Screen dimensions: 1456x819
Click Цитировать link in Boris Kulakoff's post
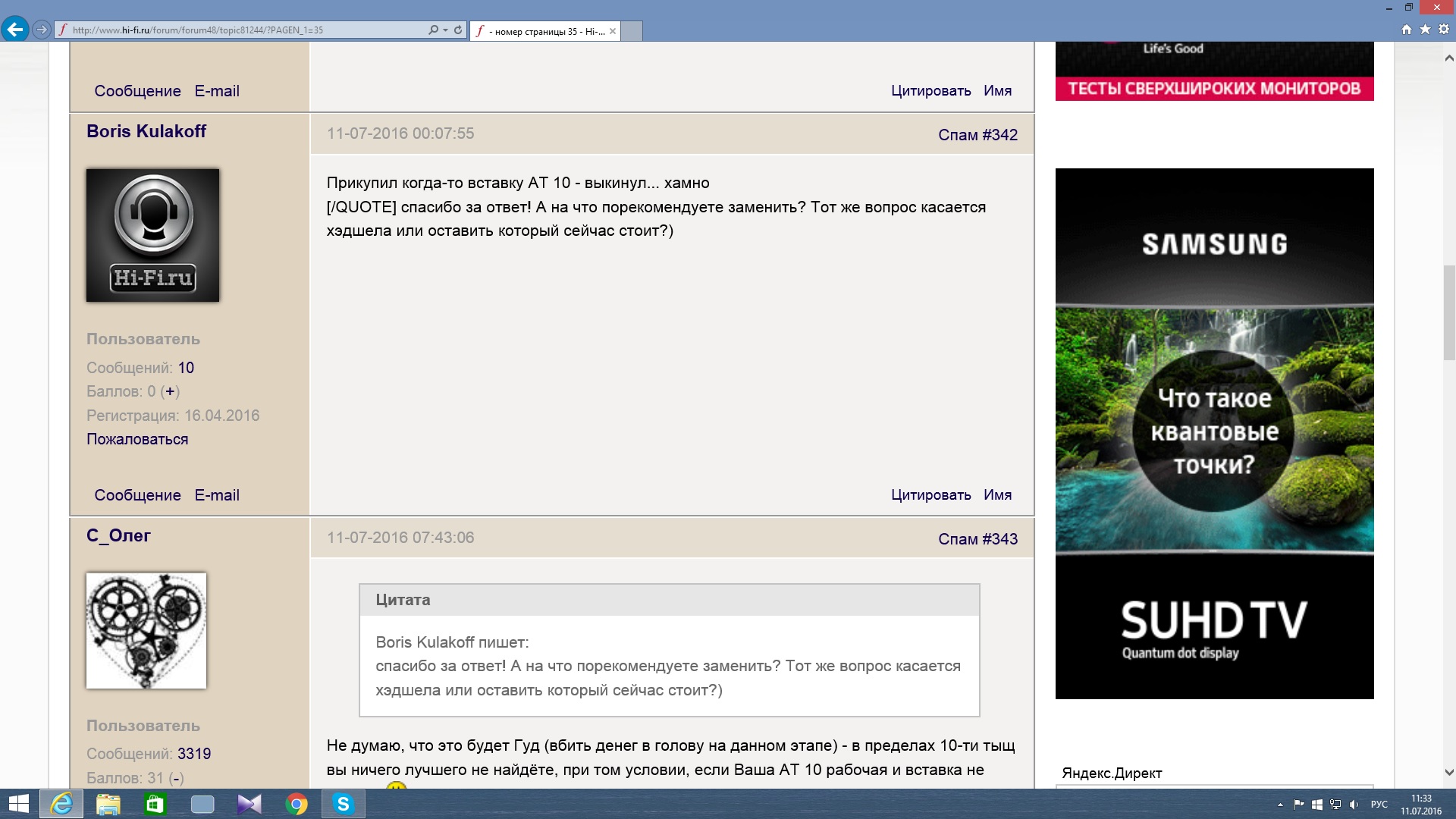930,495
